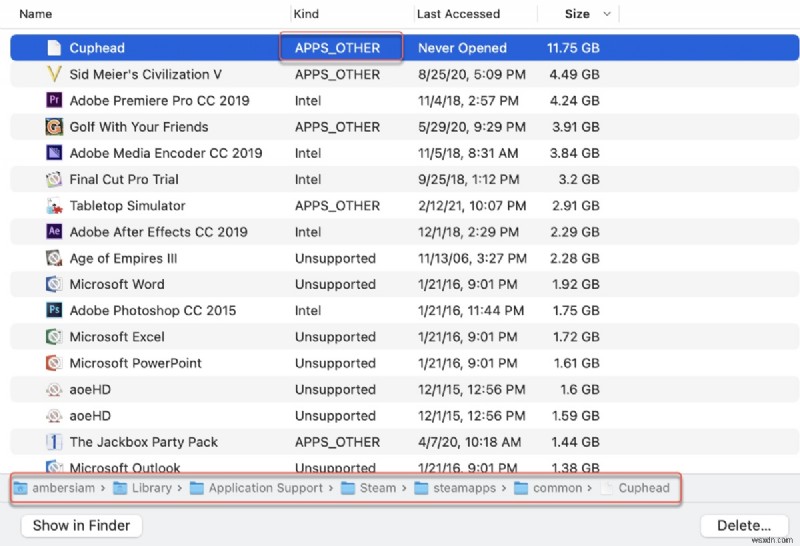This screenshot has width=800, height=546.
Task: Select Adobe After Effects CC 2019 name
Action: coord(158,232)
